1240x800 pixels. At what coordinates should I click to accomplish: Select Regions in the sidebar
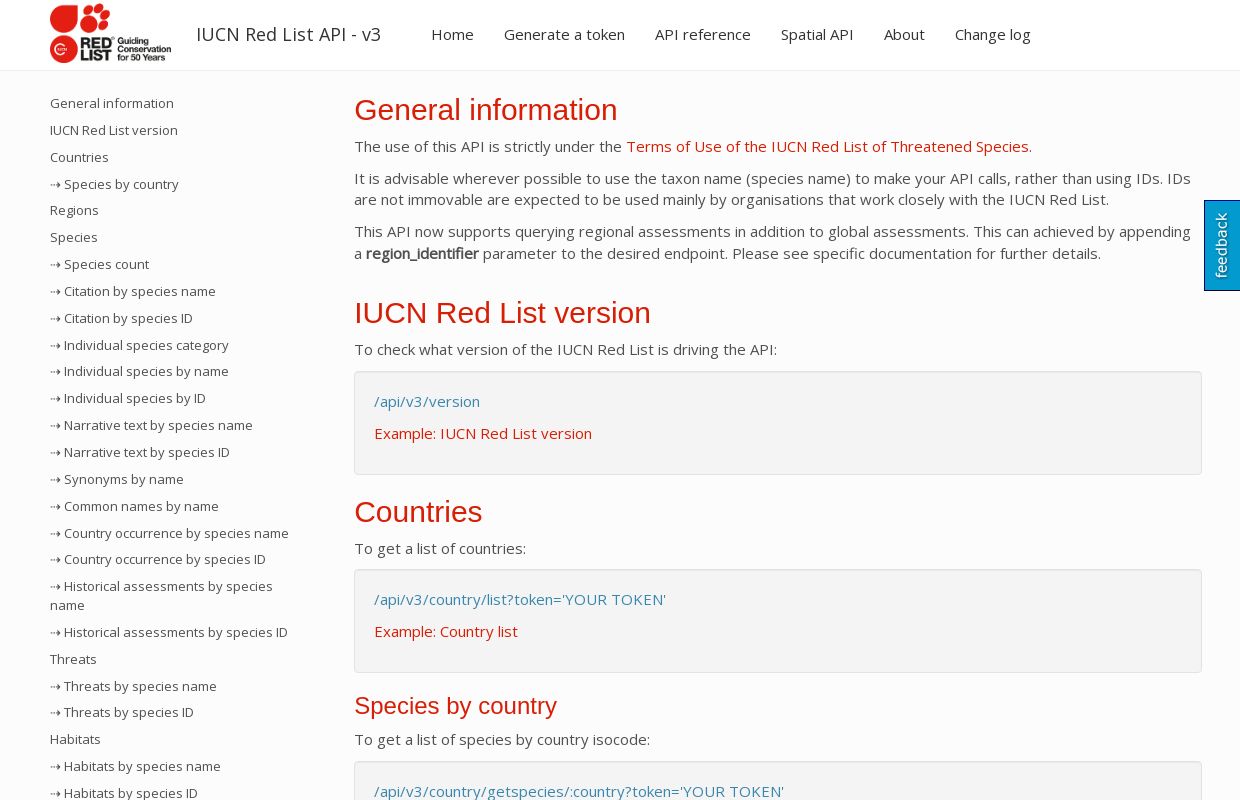[74, 210]
